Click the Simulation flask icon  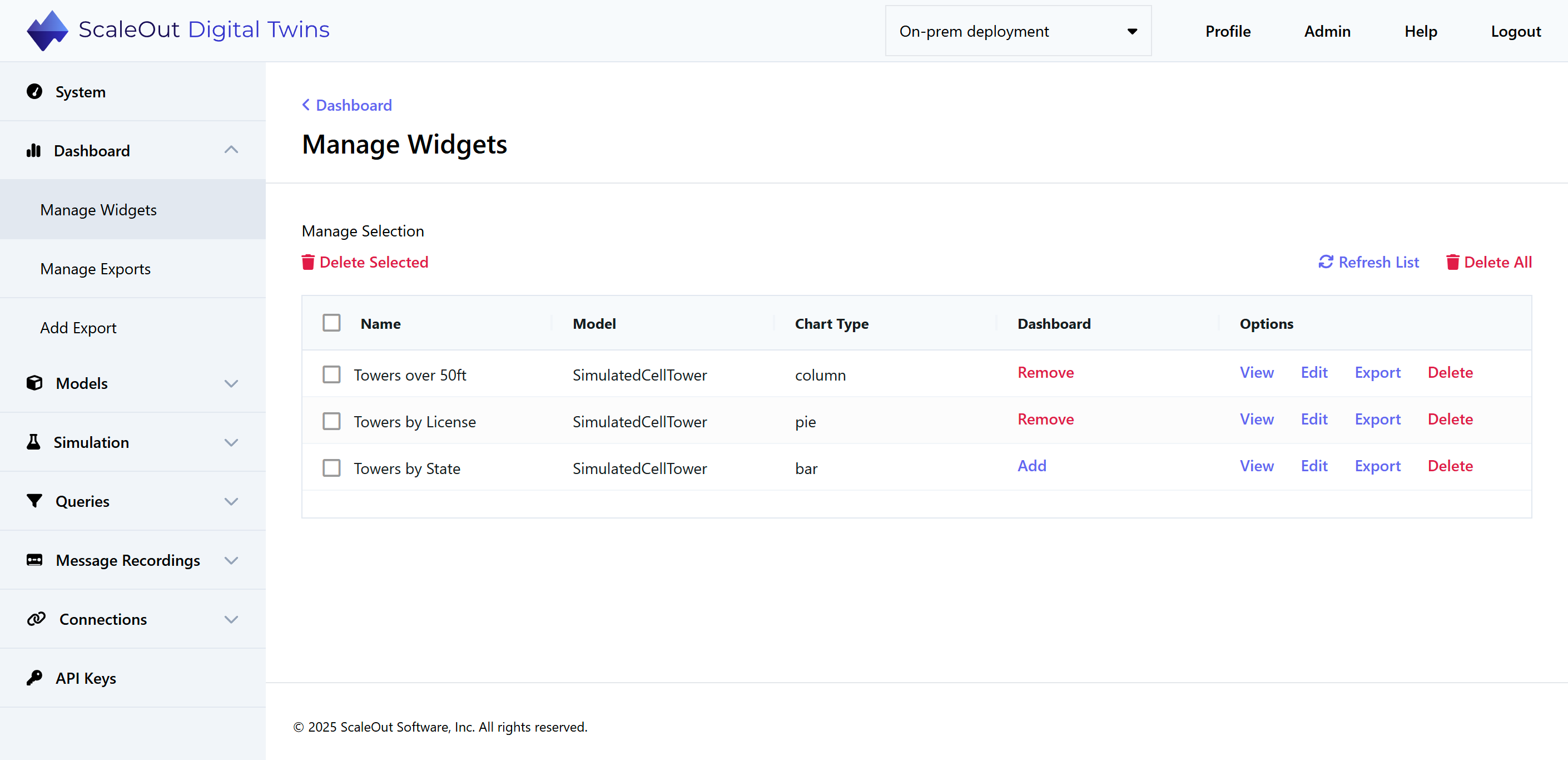coord(33,442)
